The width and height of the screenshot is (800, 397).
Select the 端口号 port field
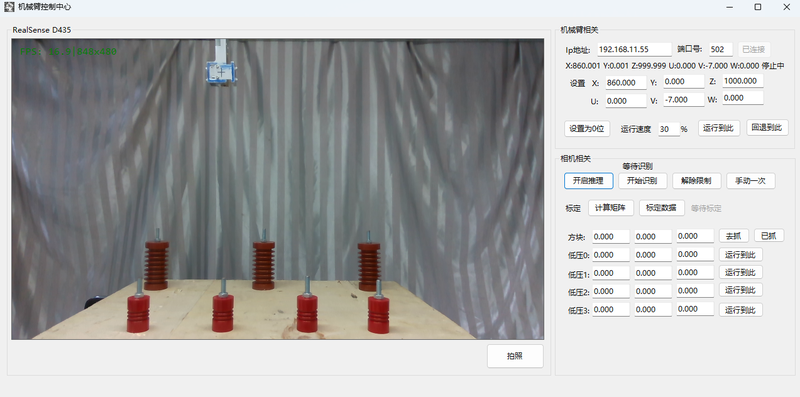720,49
